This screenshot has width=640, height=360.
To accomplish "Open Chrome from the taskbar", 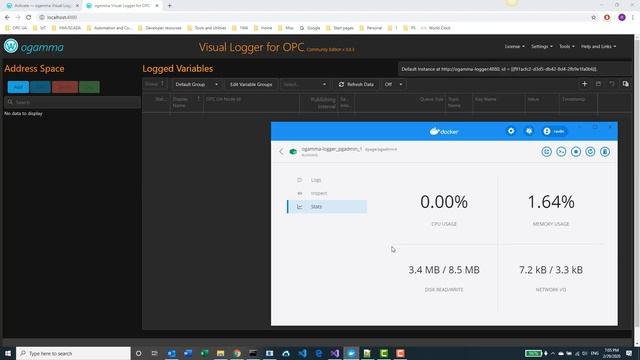I will point(237,353).
